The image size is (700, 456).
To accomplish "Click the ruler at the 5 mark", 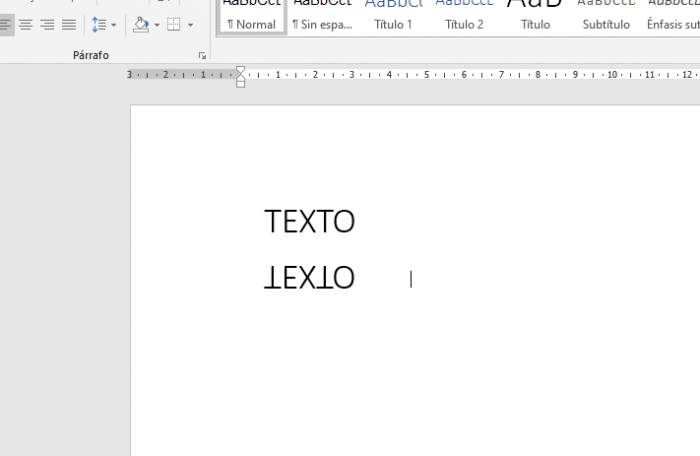I will tap(426, 75).
